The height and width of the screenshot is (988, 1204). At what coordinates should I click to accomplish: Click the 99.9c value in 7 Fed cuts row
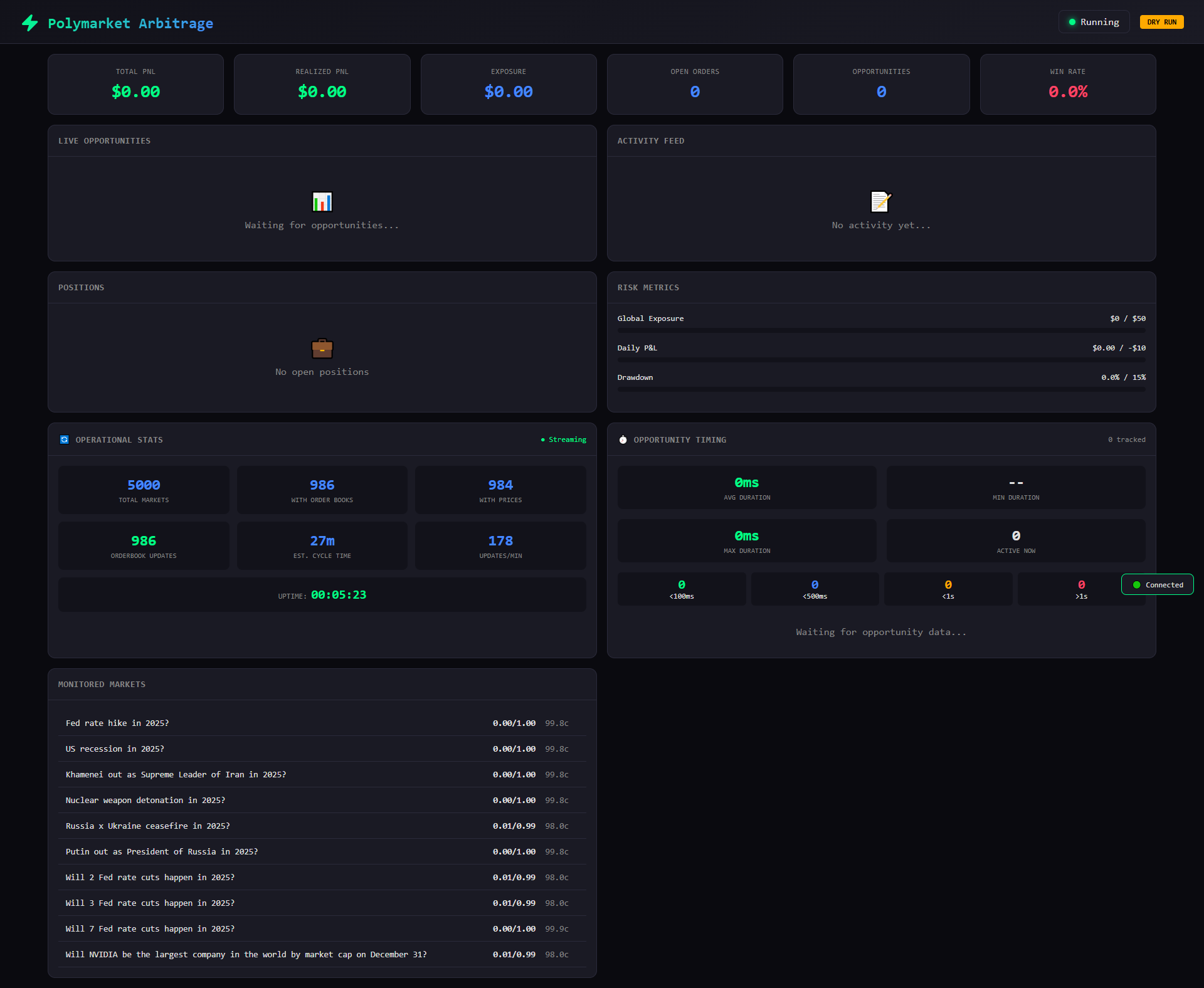point(557,928)
